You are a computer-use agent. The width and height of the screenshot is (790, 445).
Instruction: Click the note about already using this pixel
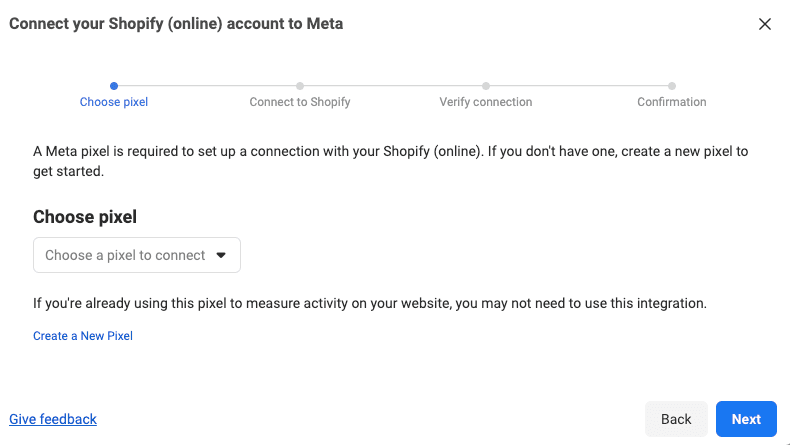tap(370, 302)
